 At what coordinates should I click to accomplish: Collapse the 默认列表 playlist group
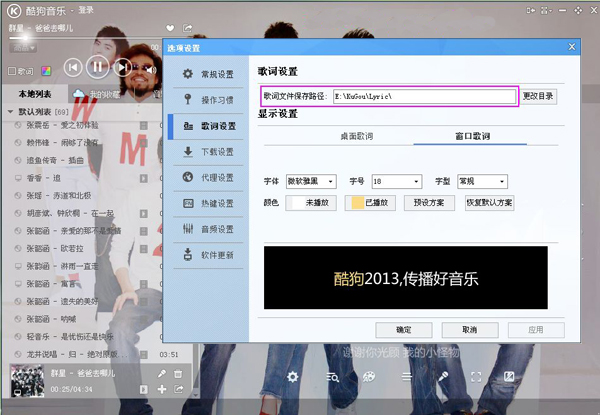11,112
